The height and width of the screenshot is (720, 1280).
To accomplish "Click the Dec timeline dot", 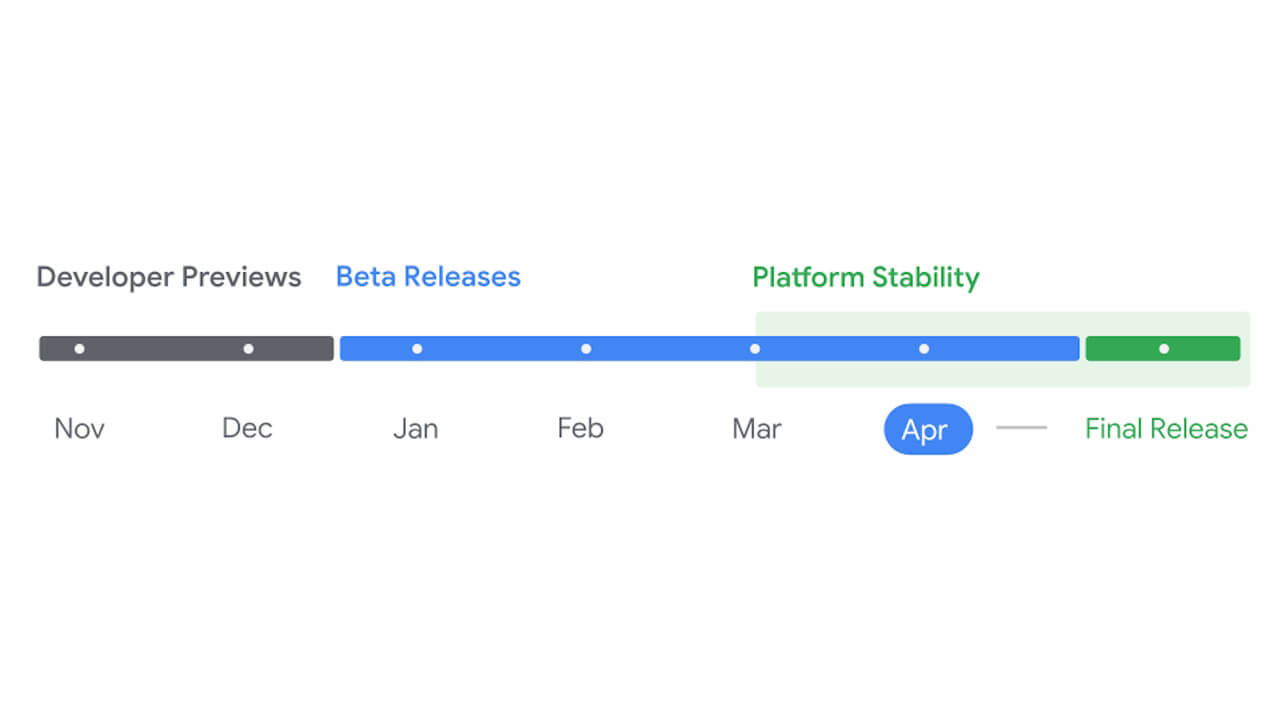I will (x=248, y=349).
